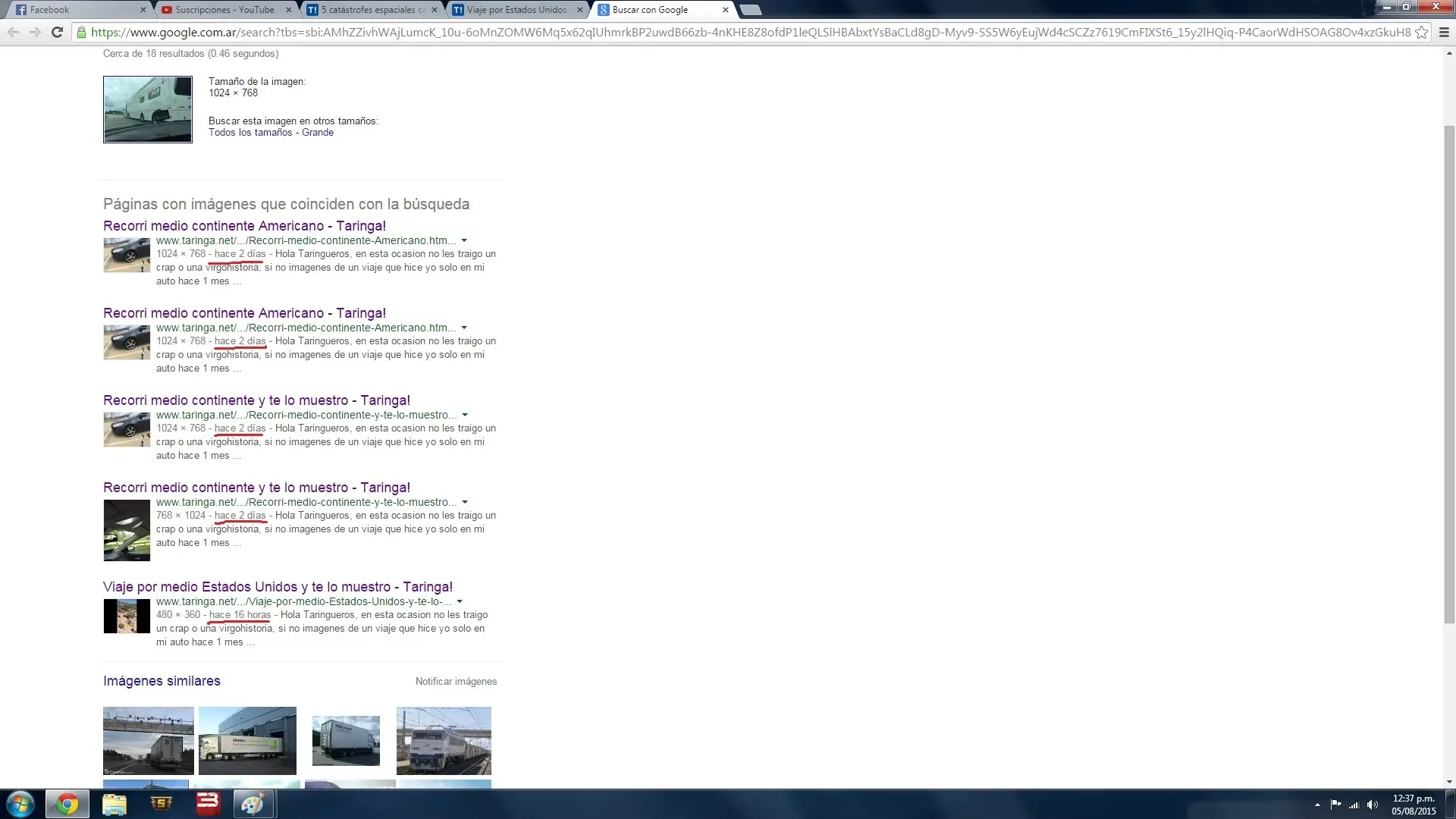Click the browser reload icon

click(x=57, y=32)
